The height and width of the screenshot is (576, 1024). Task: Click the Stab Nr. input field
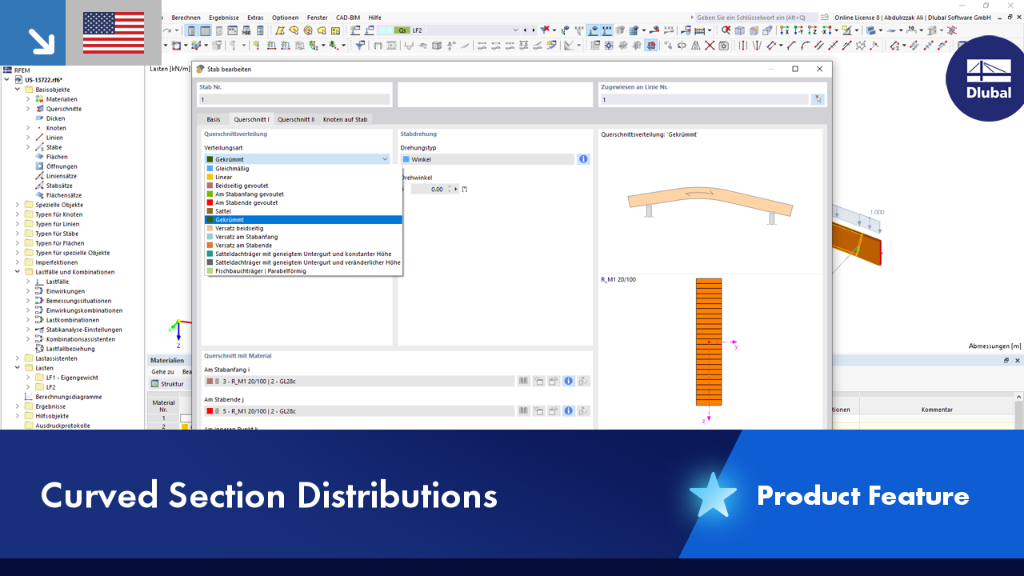click(x=295, y=99)
